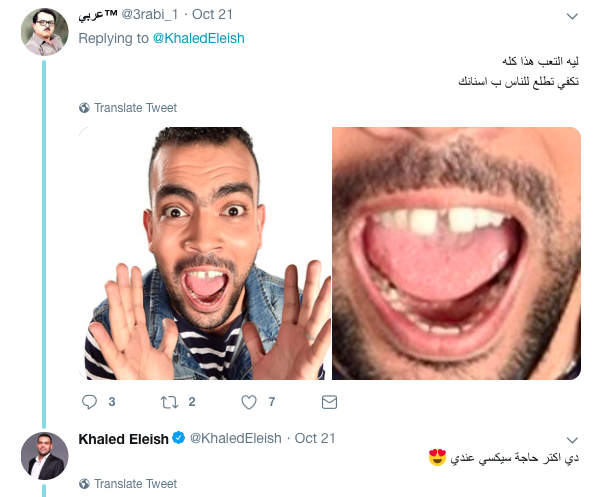
Task: Click globe icon beside first Translate Tweet
Action: 84,108
